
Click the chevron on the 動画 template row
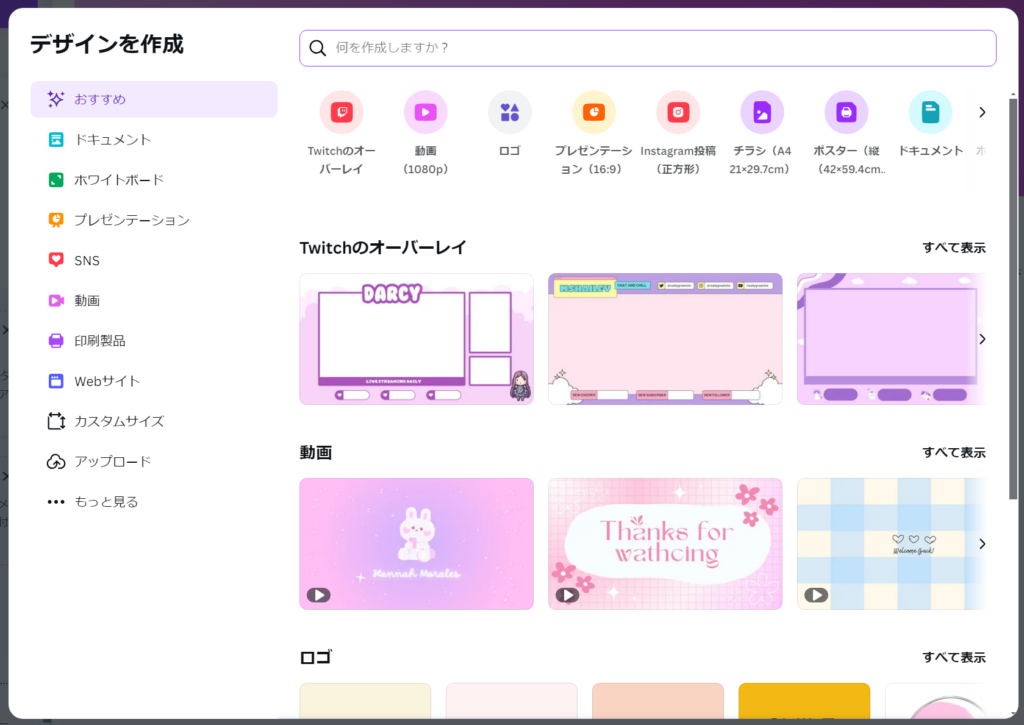click(981, 543)
